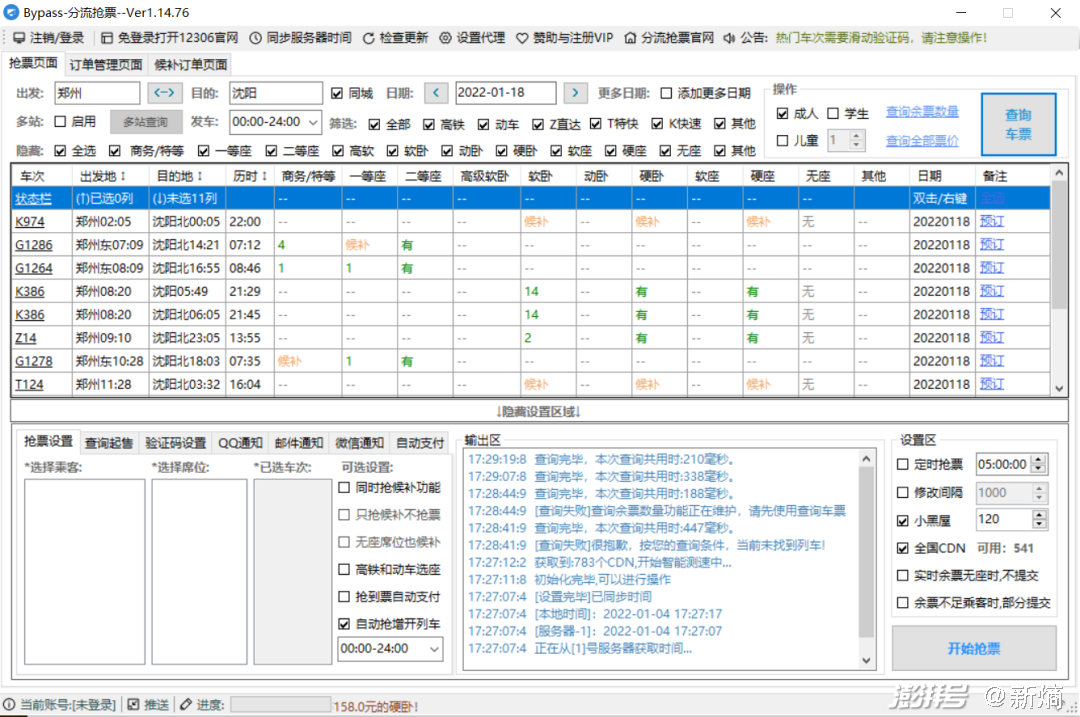Image resolution: width=1080 pixels, height=717 pixels.
Task: Click 同步服务器时间 clock icon
Action: pyautogui.click(x=256, y=38)
